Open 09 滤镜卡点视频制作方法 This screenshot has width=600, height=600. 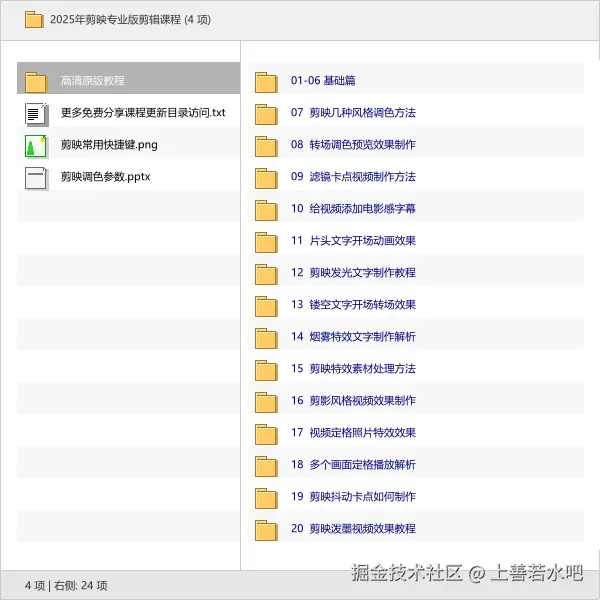pyautogui.click(x=353, y=176)
